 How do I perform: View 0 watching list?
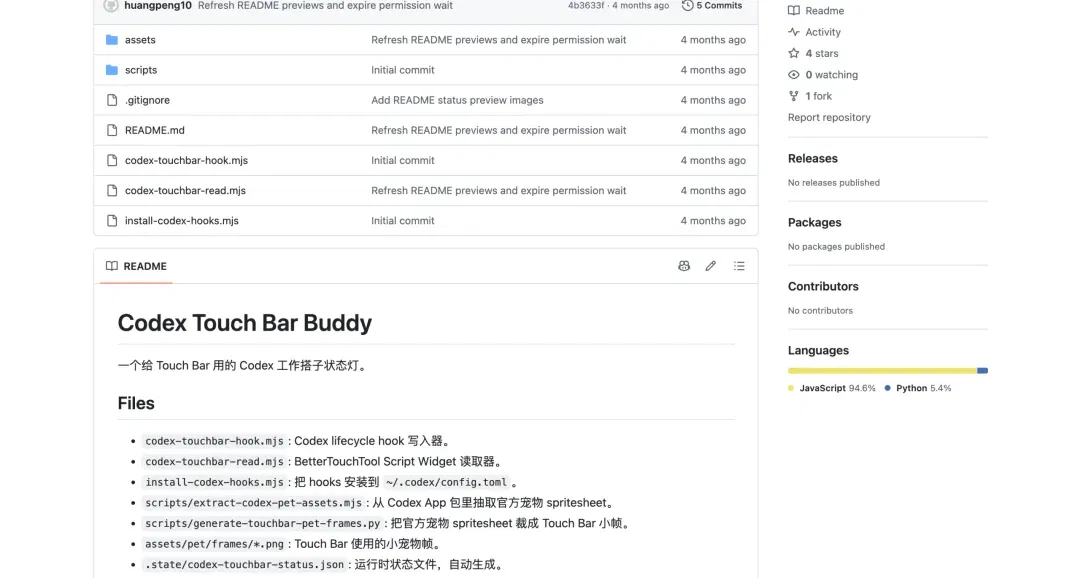(831, 75)
